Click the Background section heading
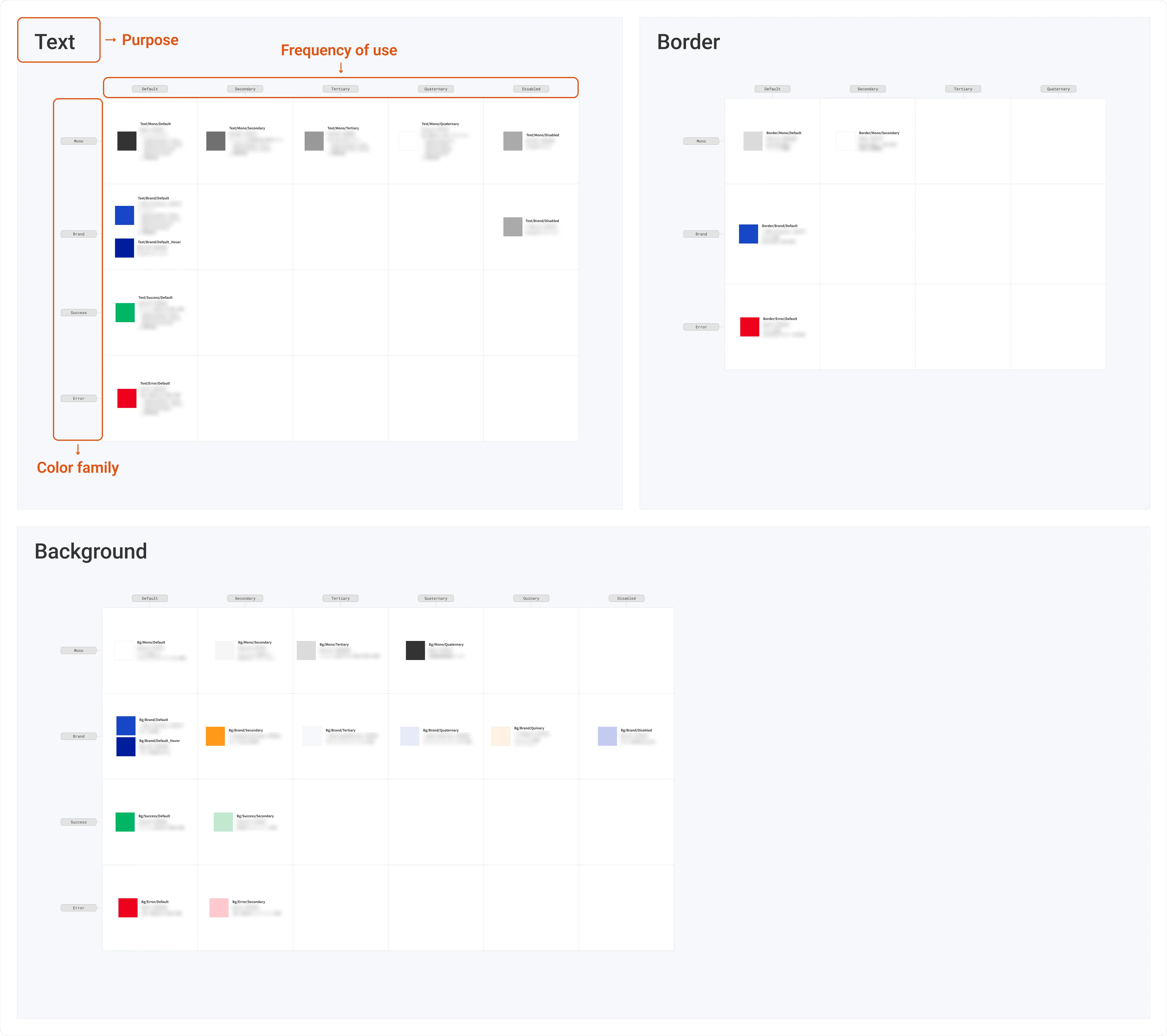The height and width of the screenshot is (1036, 1167). click(x=91, y=551)
